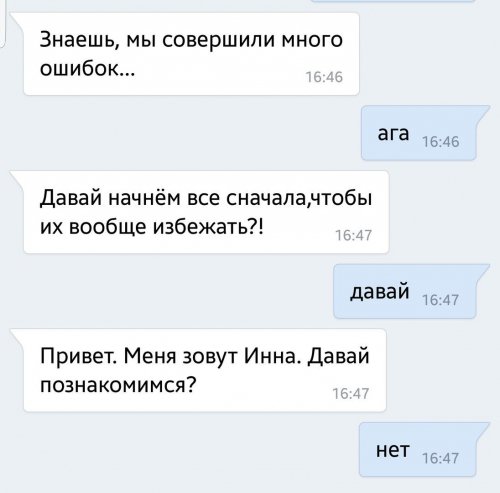Select the message 'Давай начнём все сначала'

pos(206,212)
